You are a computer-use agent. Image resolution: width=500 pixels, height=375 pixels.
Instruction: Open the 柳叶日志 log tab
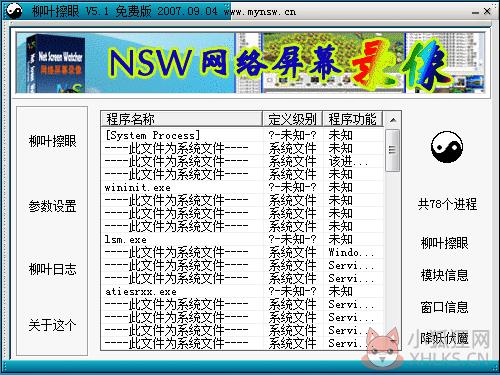coord(52,269)
